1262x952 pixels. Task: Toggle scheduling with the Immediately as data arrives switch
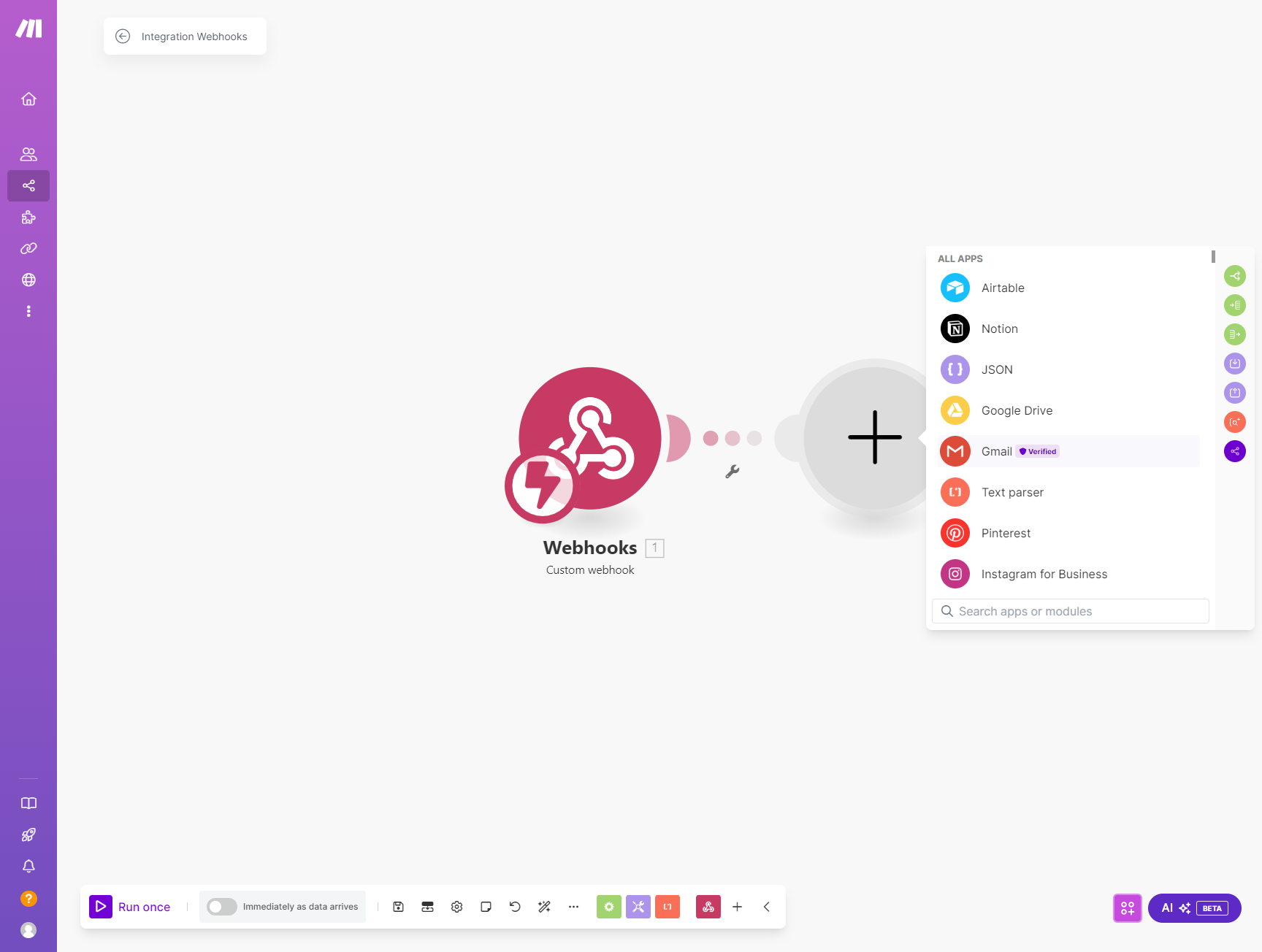point(223,907)
